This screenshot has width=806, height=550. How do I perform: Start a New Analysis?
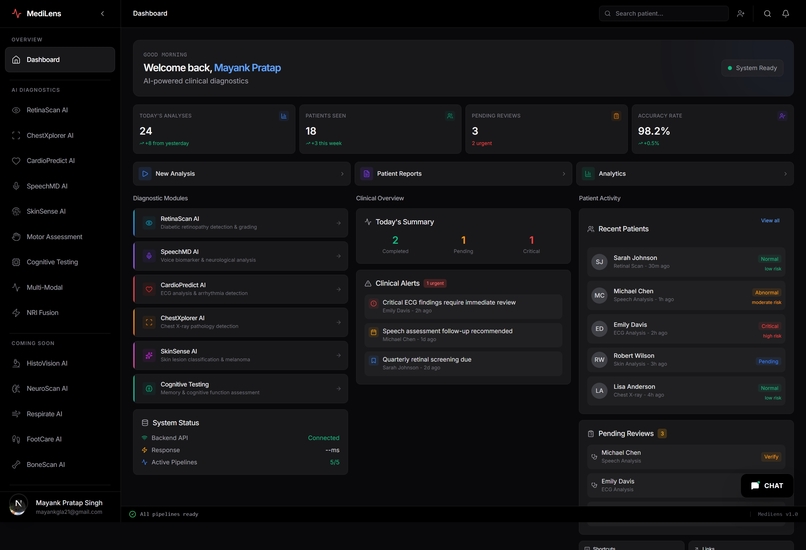[x=242, y=174]
